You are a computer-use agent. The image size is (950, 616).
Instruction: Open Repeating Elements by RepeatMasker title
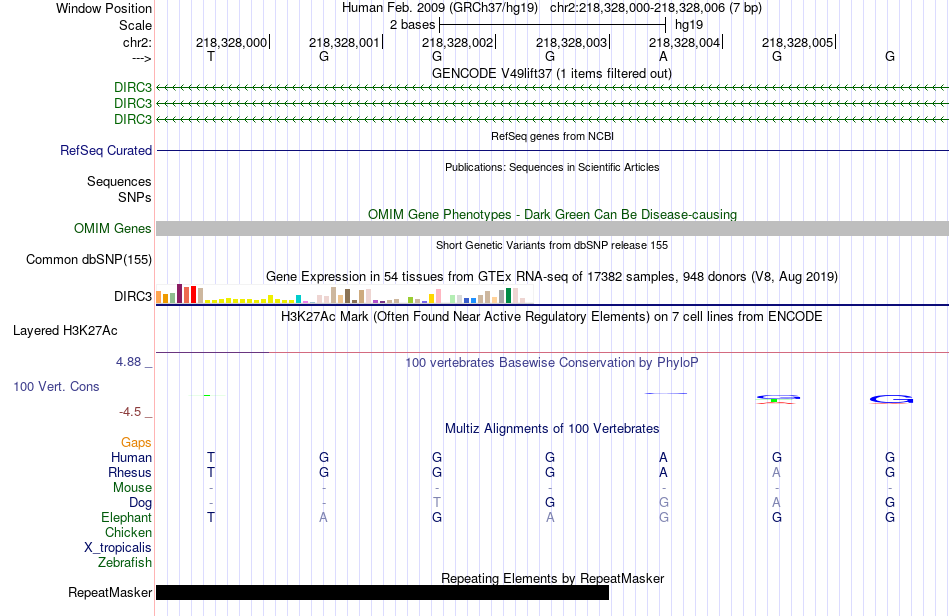coord(553,578)
